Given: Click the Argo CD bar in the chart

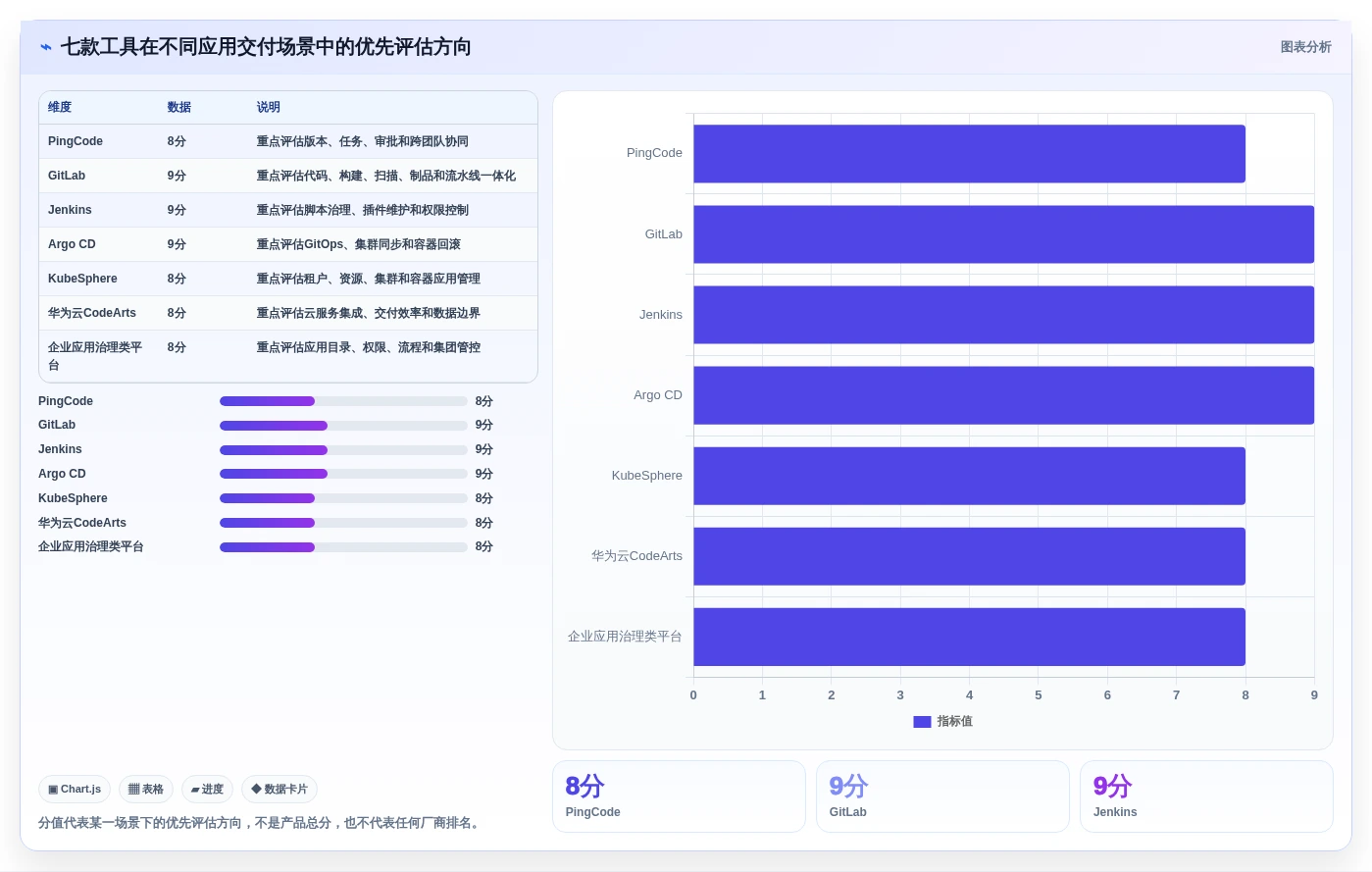Looking at the screenshot, I should [x=1003, y=395].
